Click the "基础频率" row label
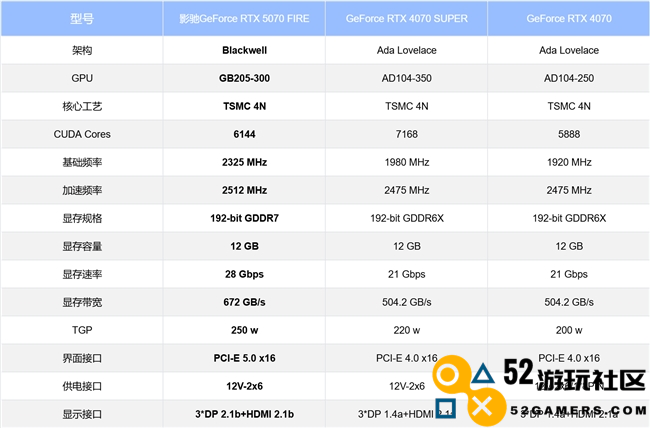The width and height of the screenshot is (650, 428). click(x=82, y=162)
